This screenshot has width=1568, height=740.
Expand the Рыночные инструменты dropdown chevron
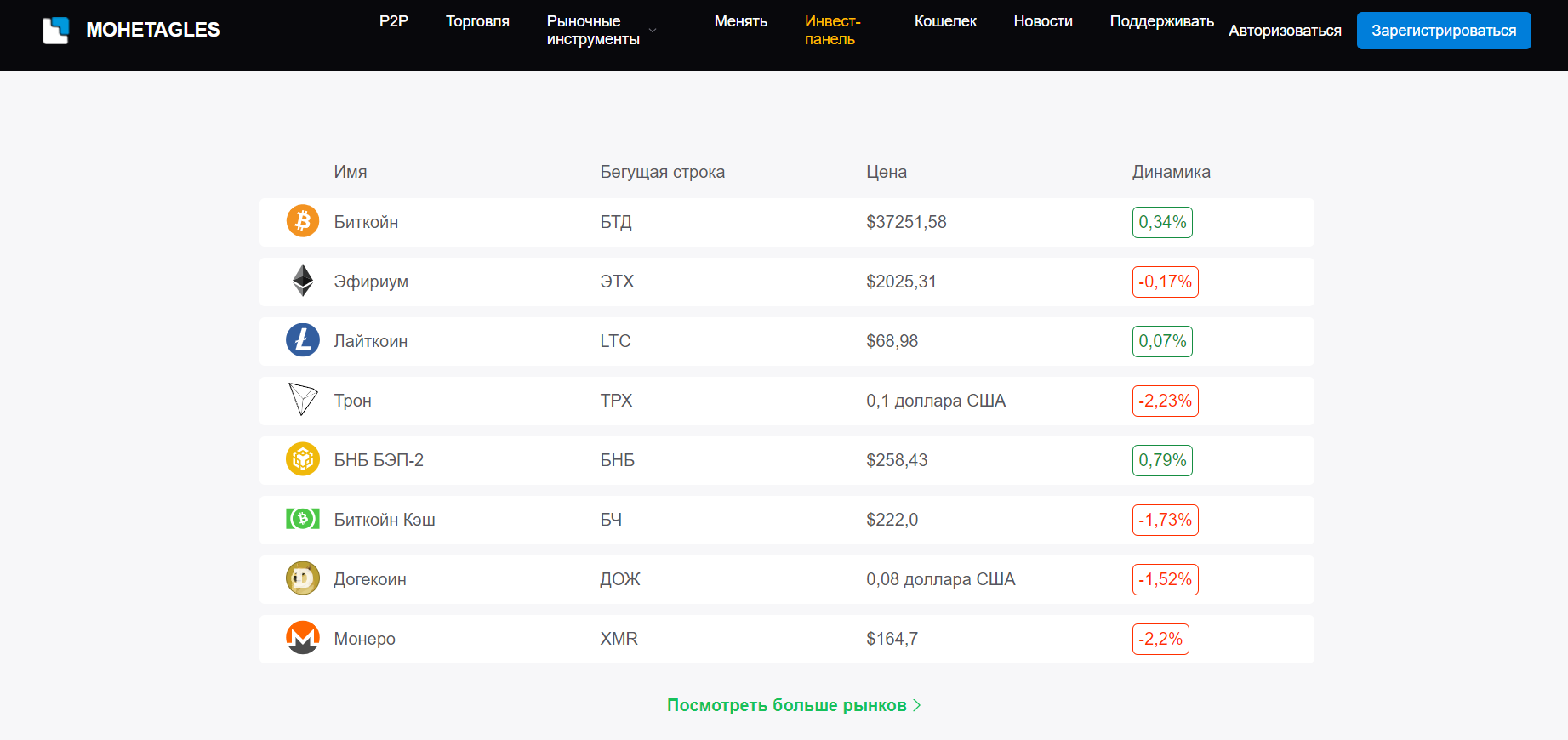(x=653, y=31)
